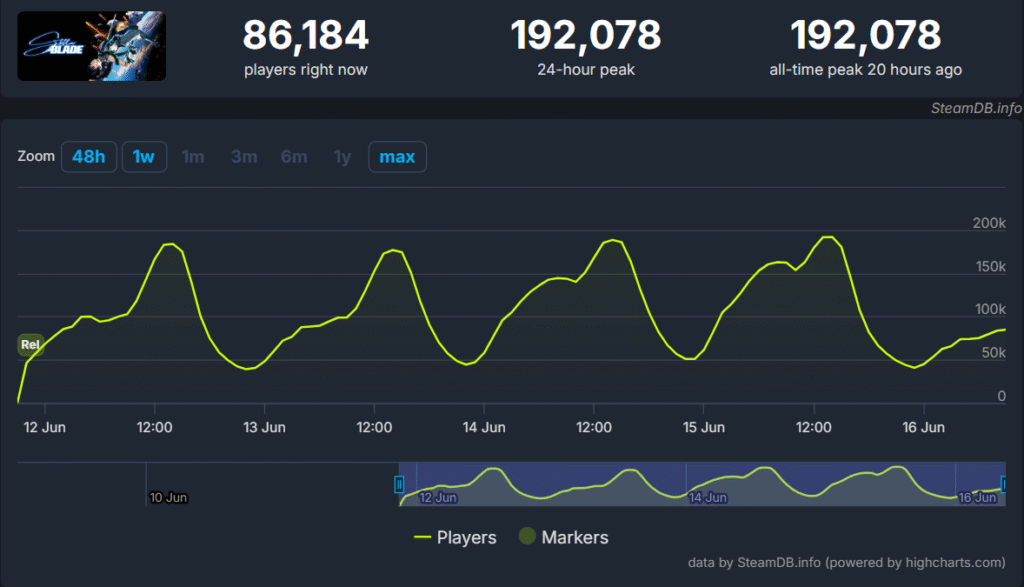This screenshot has width=1024, height=587.
Task: Click the 86,184 players right now stat
Action: pos(305,46)
